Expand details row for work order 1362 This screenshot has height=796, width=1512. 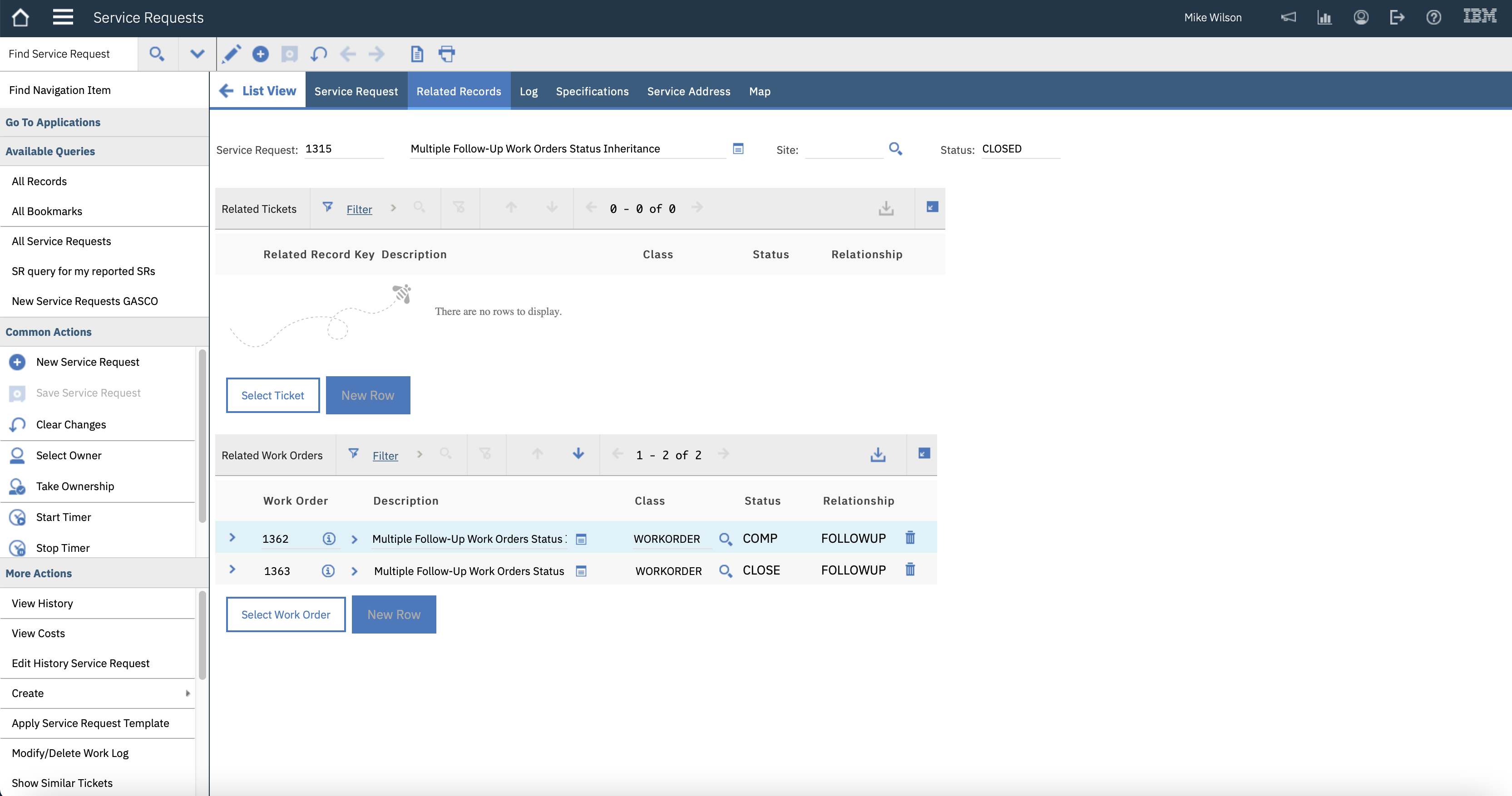click(x=232, y=537)
